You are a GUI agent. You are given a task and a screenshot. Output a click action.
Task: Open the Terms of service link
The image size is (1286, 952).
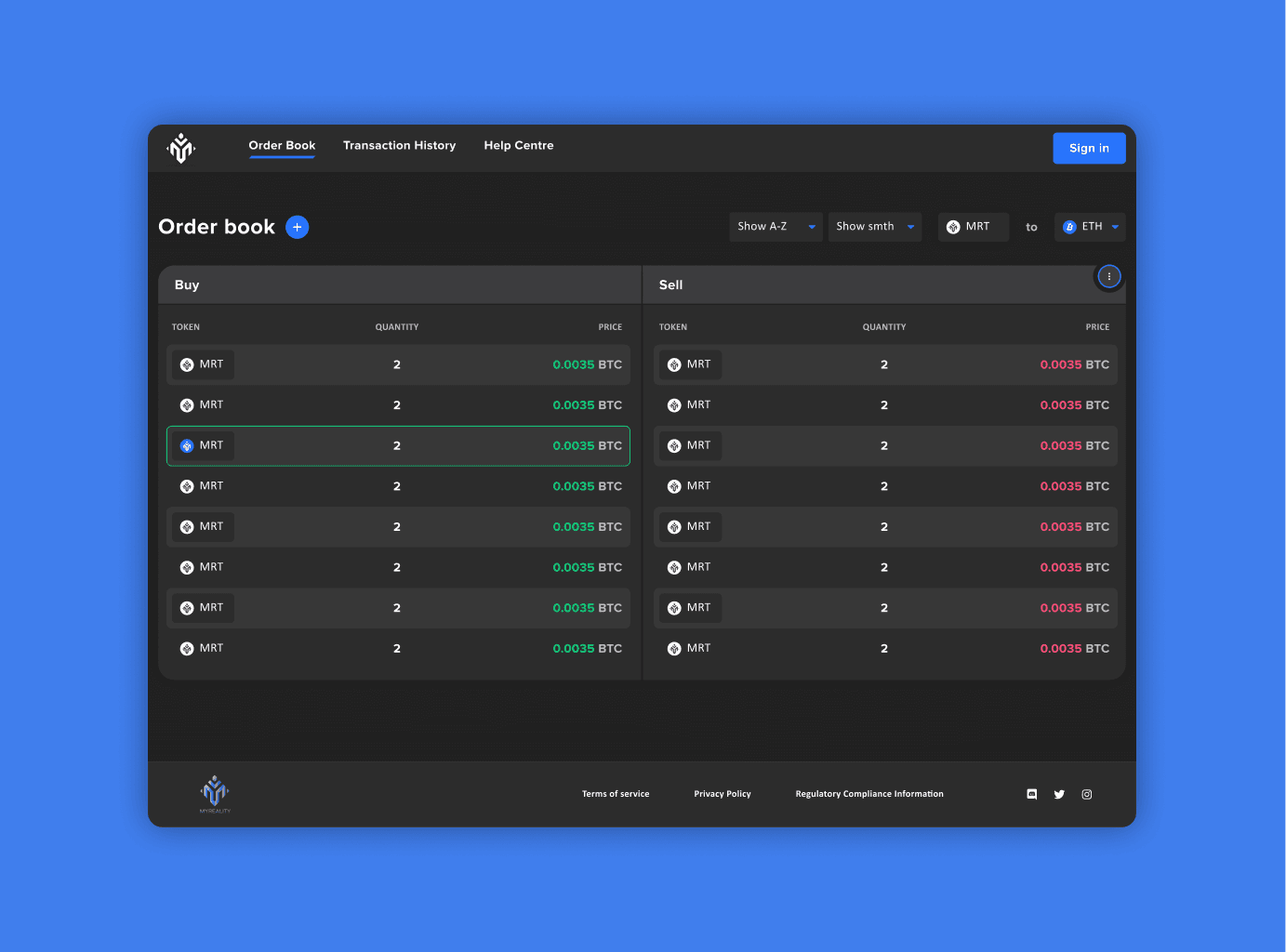616,794
